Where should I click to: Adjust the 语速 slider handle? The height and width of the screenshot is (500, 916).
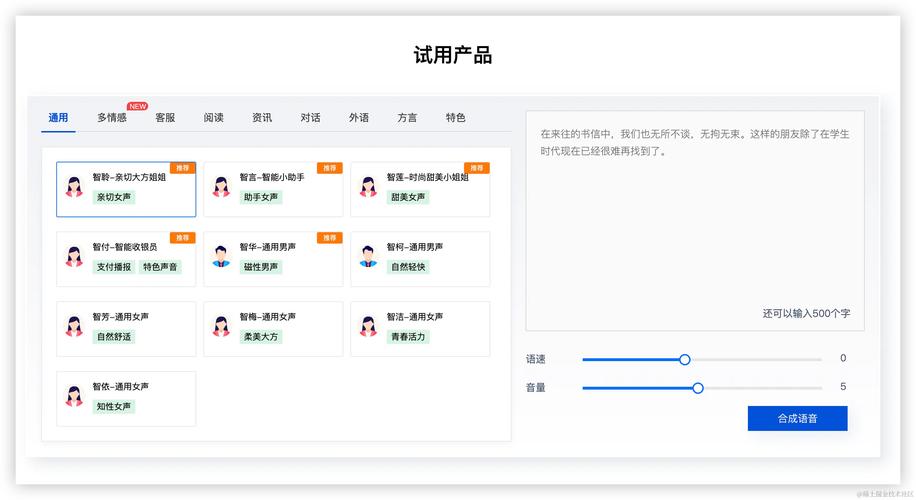(x=685, y=360)
